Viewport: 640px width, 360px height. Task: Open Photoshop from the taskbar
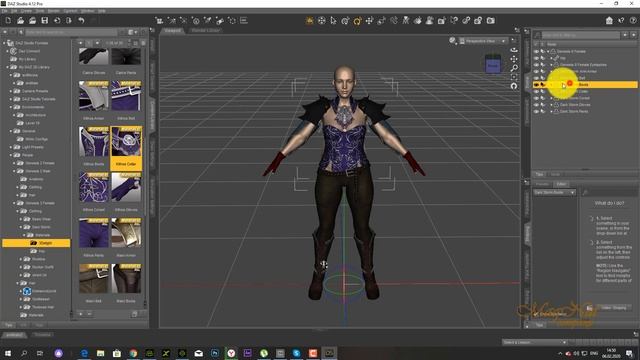click(x=215, y=353)
